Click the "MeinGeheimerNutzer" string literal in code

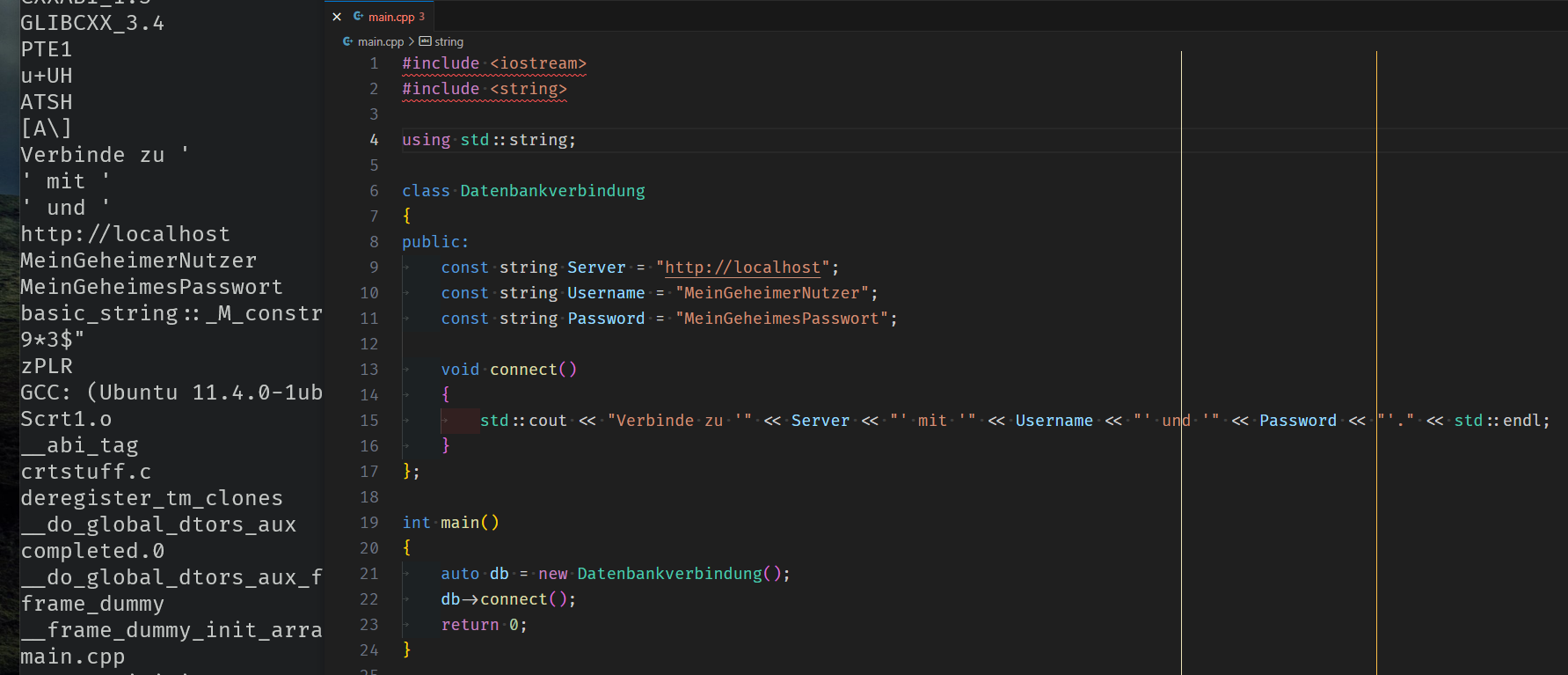(772, 293)
